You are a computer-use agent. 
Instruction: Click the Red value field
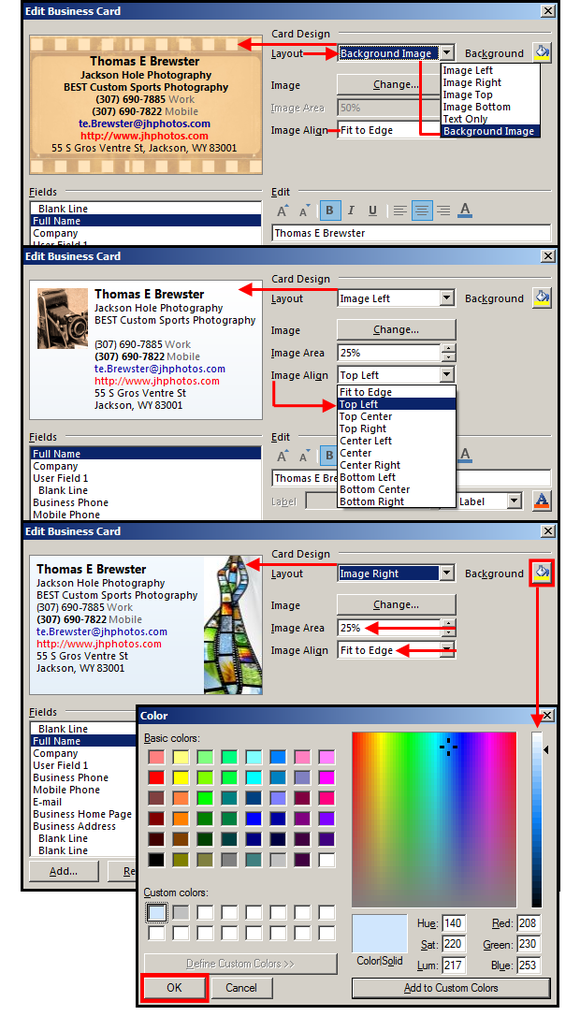coord(529,923)
